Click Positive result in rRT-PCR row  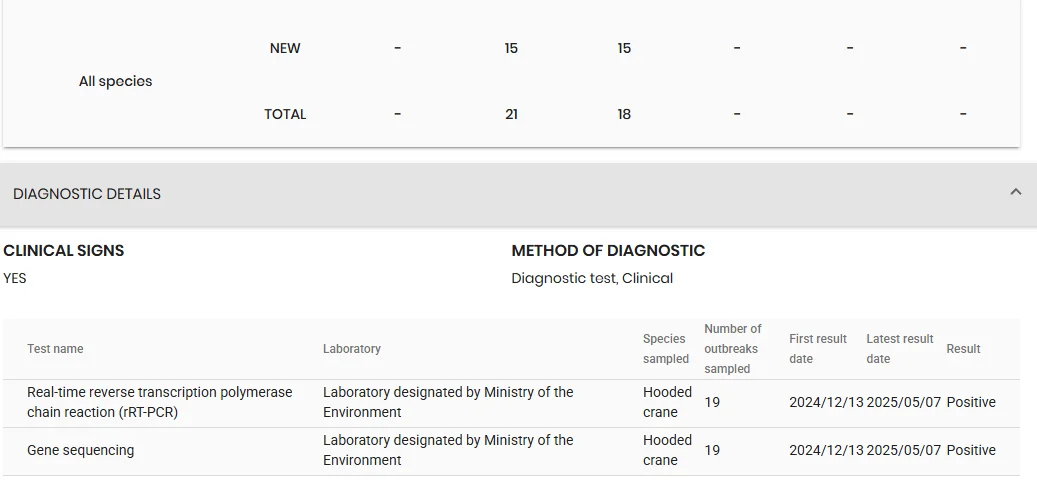click(x=971, y=402)
